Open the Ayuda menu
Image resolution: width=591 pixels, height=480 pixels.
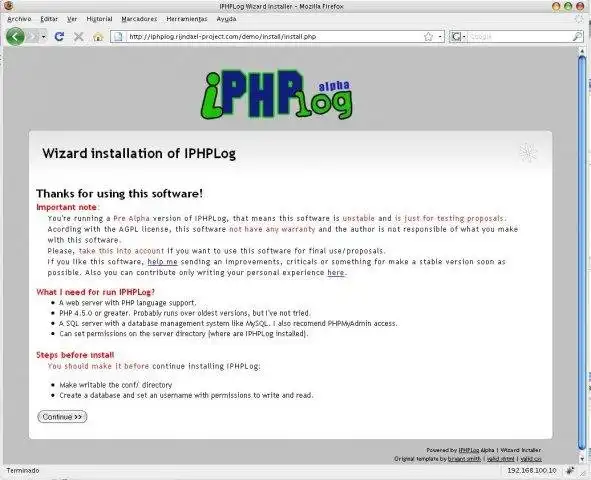[x=226, y=19]
